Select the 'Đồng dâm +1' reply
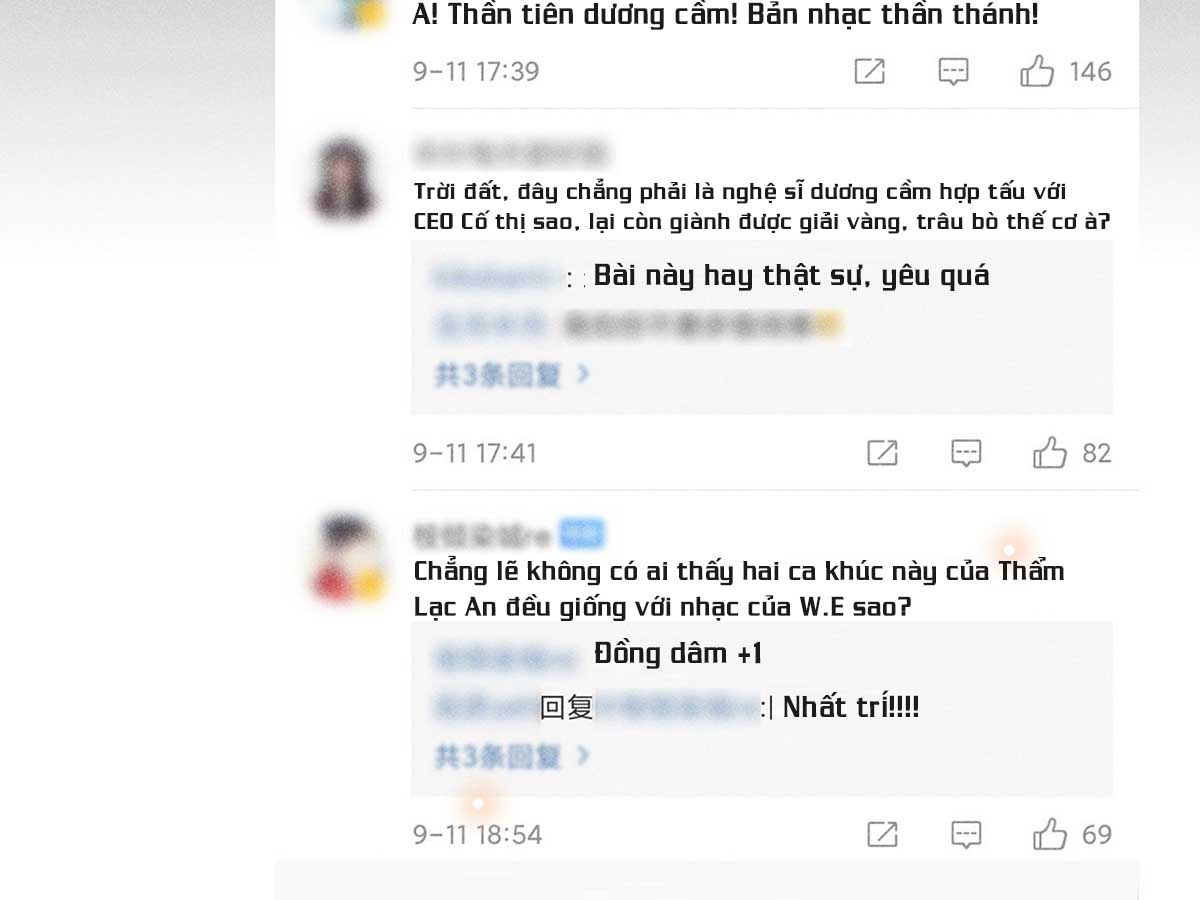 tap(678, 654)
